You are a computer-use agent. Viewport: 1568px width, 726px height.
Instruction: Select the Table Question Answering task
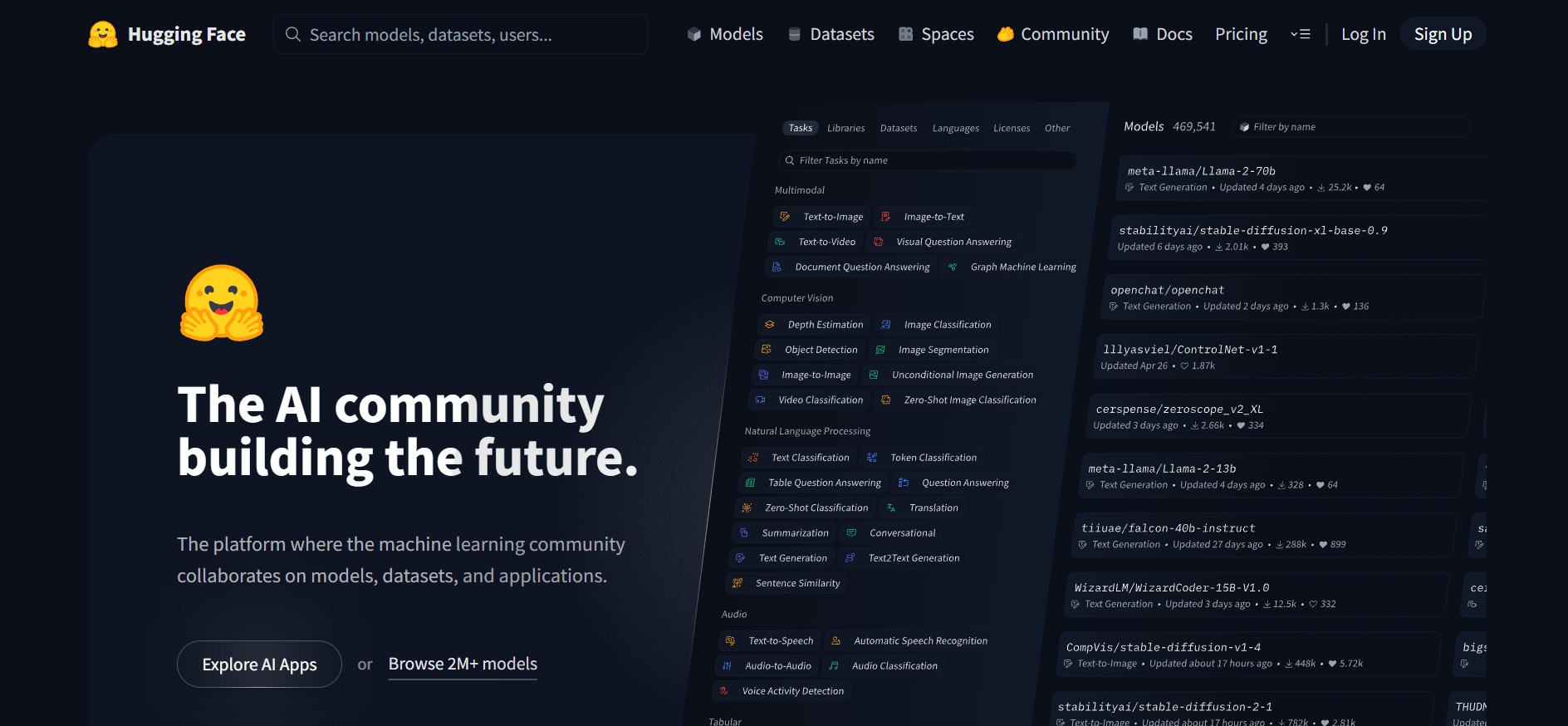coord(813,483)
